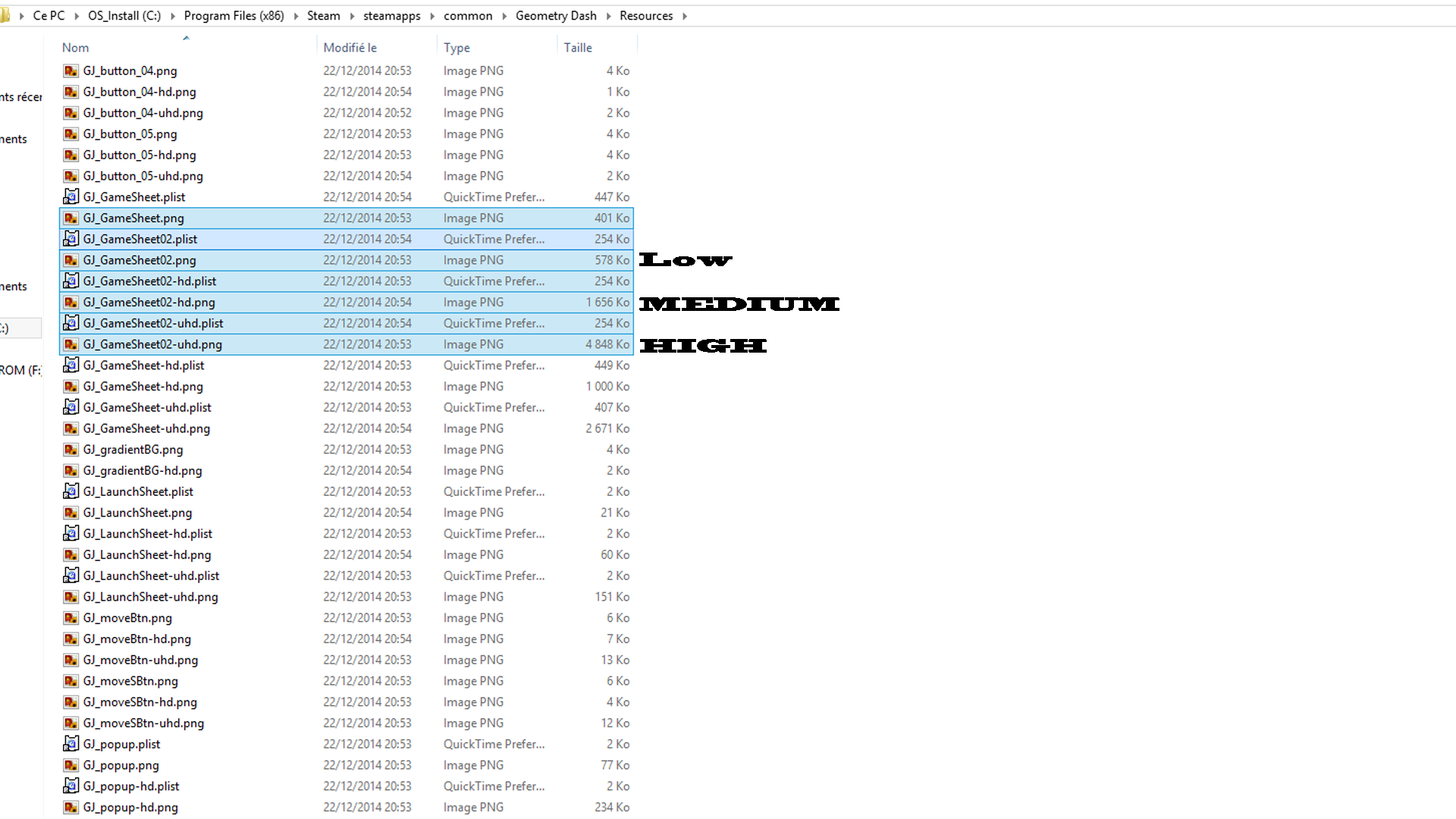The image size is (1456, 819).
Task: Expand the chevron after Steam in the breadcrumb
Action: pyautogui.click(x=352, y=16)
